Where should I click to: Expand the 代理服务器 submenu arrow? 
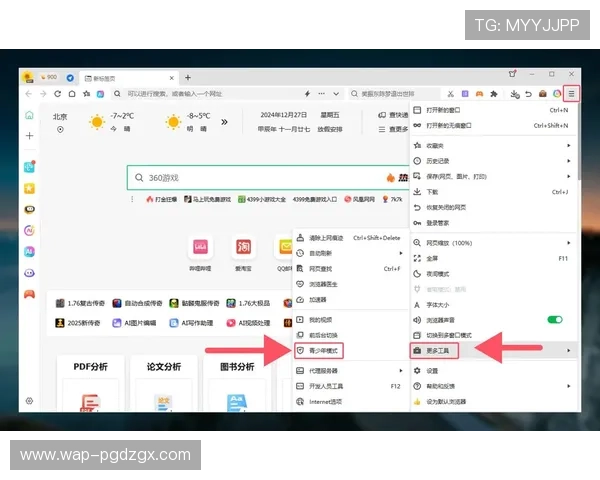(x=401, y=371)
